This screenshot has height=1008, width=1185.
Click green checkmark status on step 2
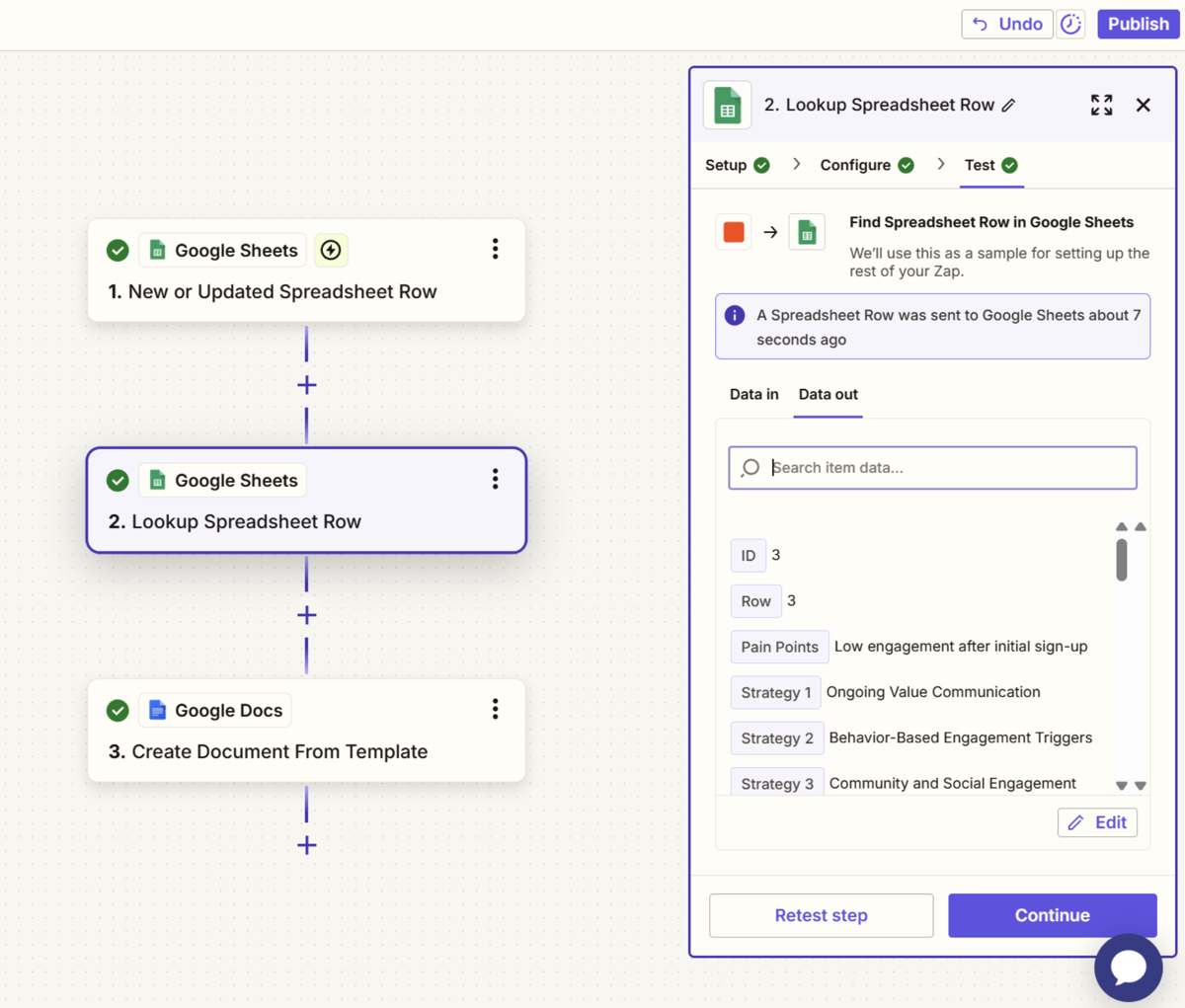(x=118, y=481)
